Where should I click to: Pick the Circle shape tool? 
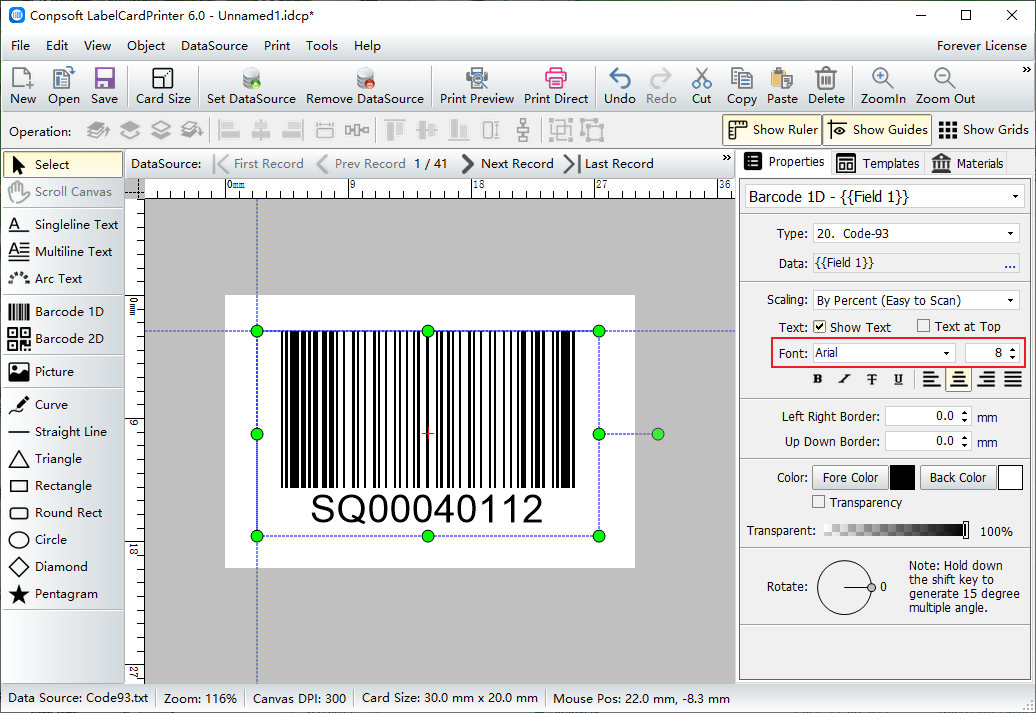point(63,540)
